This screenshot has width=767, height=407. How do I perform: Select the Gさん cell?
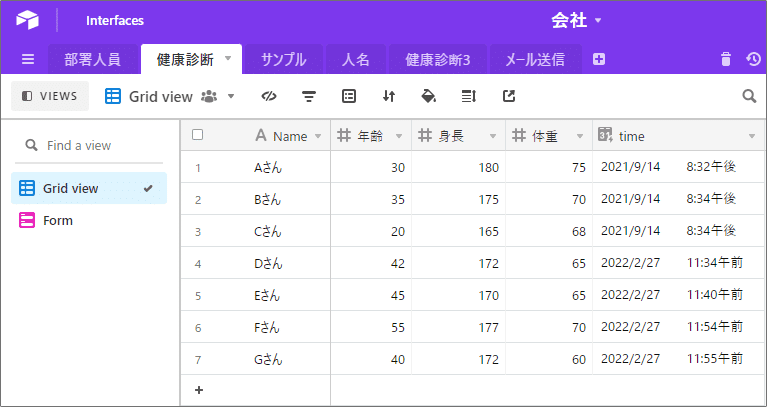[268, 360]
